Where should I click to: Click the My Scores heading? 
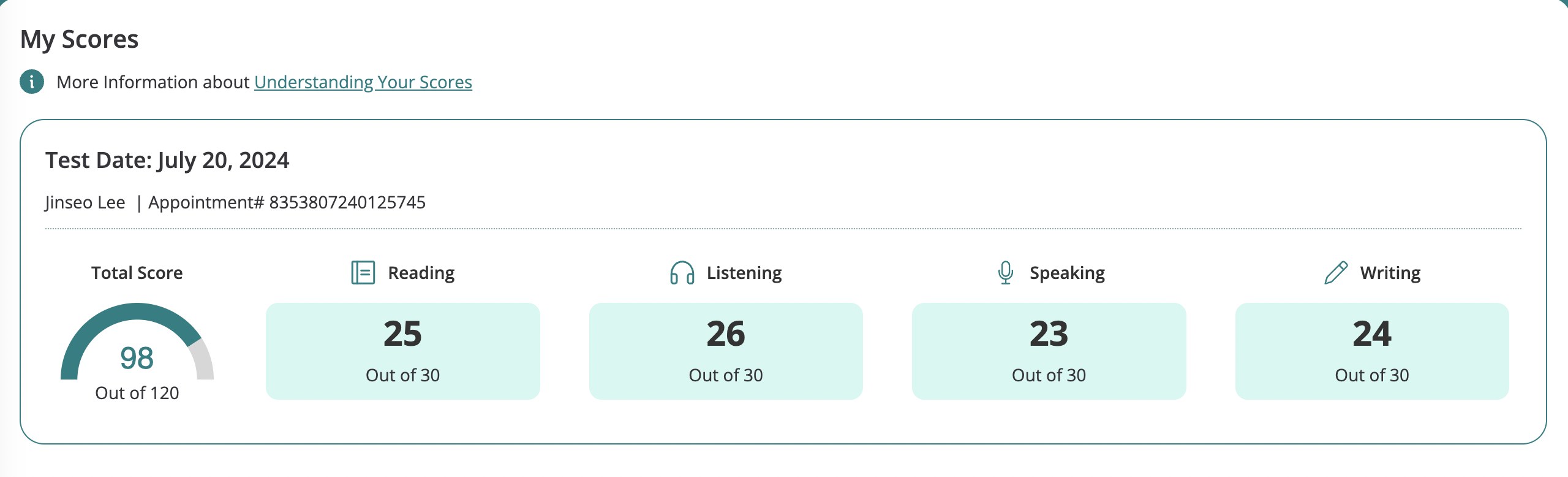click(x=80, y=39)
